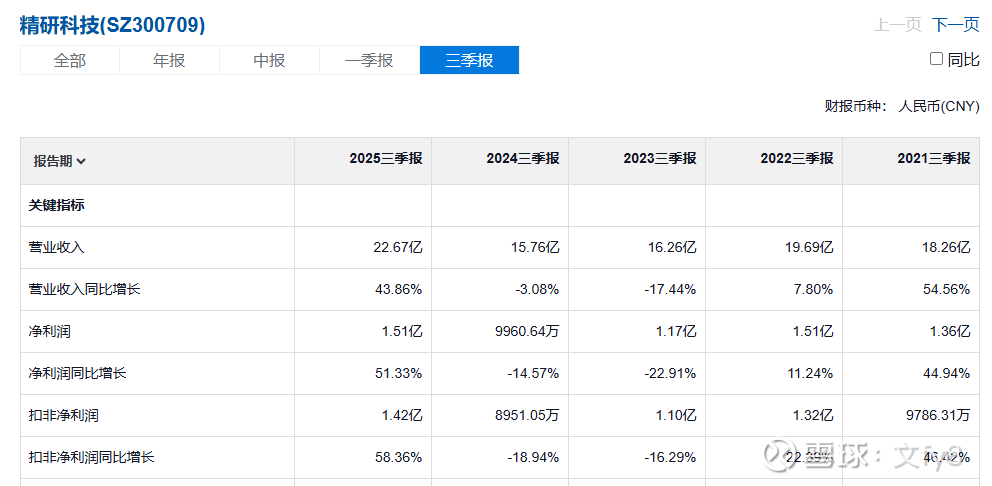Click the 2025三季报 column header
Screen dimensions: 992x486
click(x=385, y=159)
